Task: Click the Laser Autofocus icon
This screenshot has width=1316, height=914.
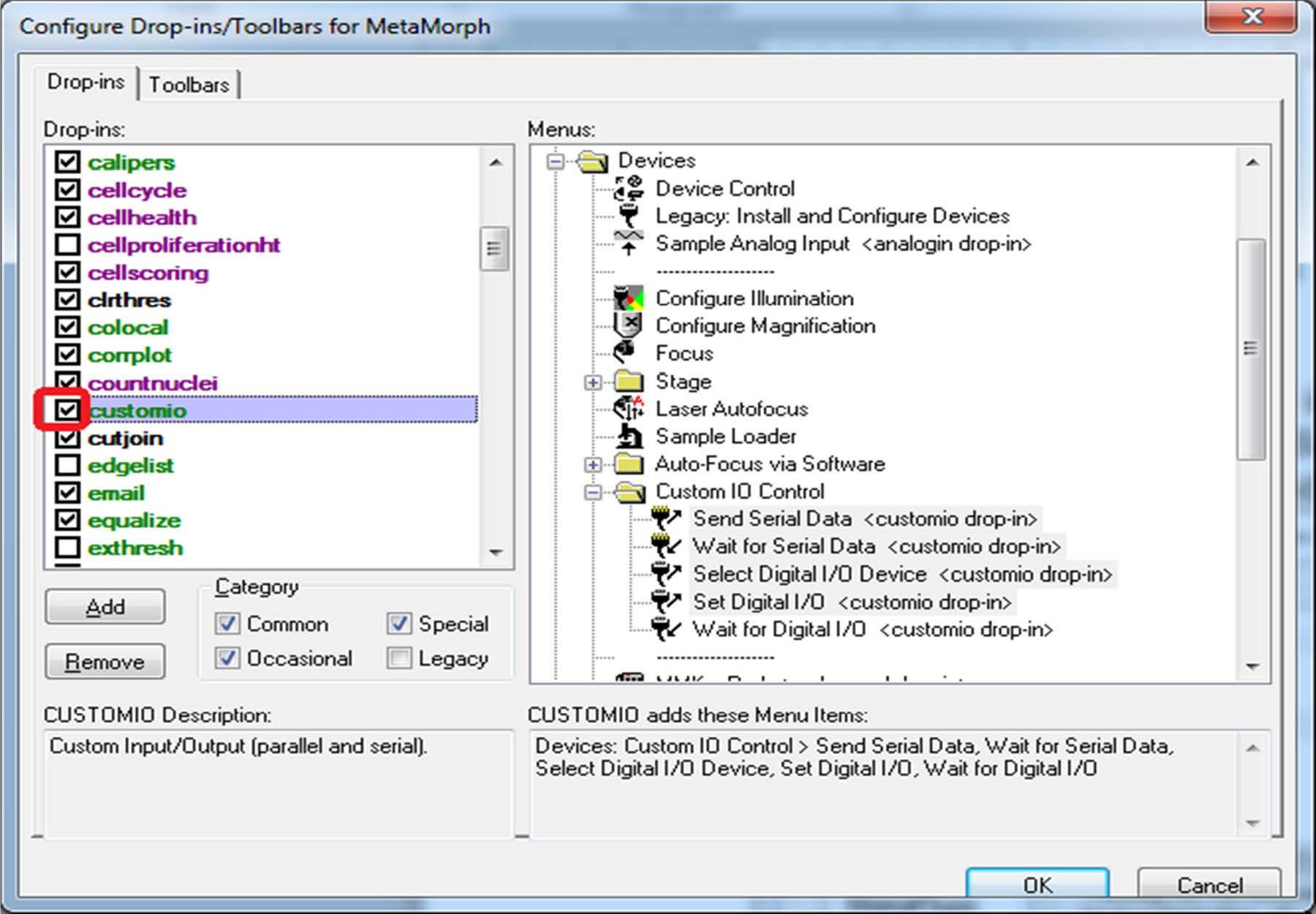Action: (628, 409)
